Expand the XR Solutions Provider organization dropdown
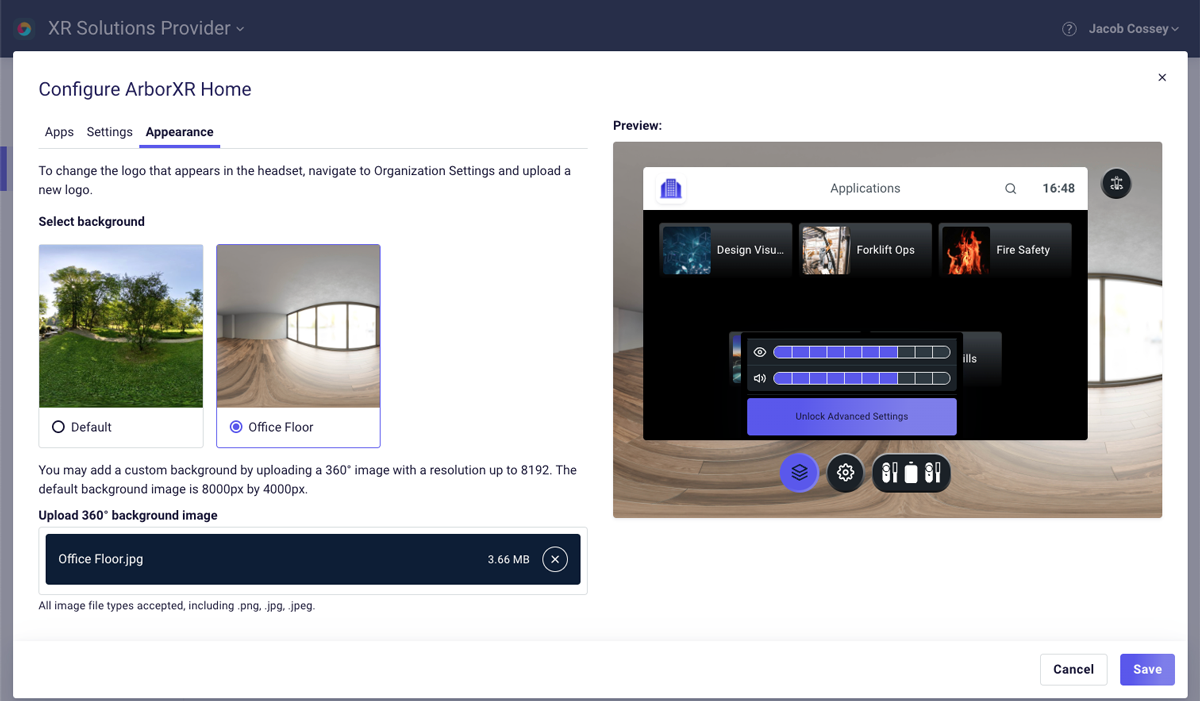 pos(146,29)
